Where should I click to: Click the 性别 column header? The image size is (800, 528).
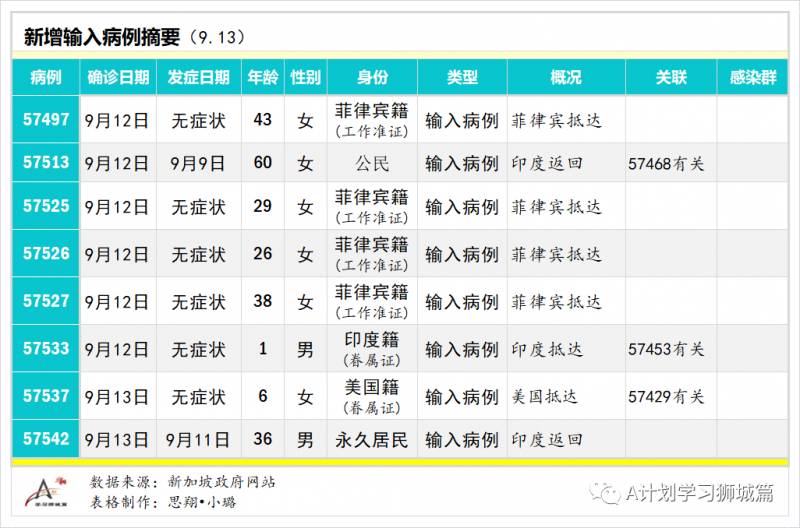coord(305,78)
